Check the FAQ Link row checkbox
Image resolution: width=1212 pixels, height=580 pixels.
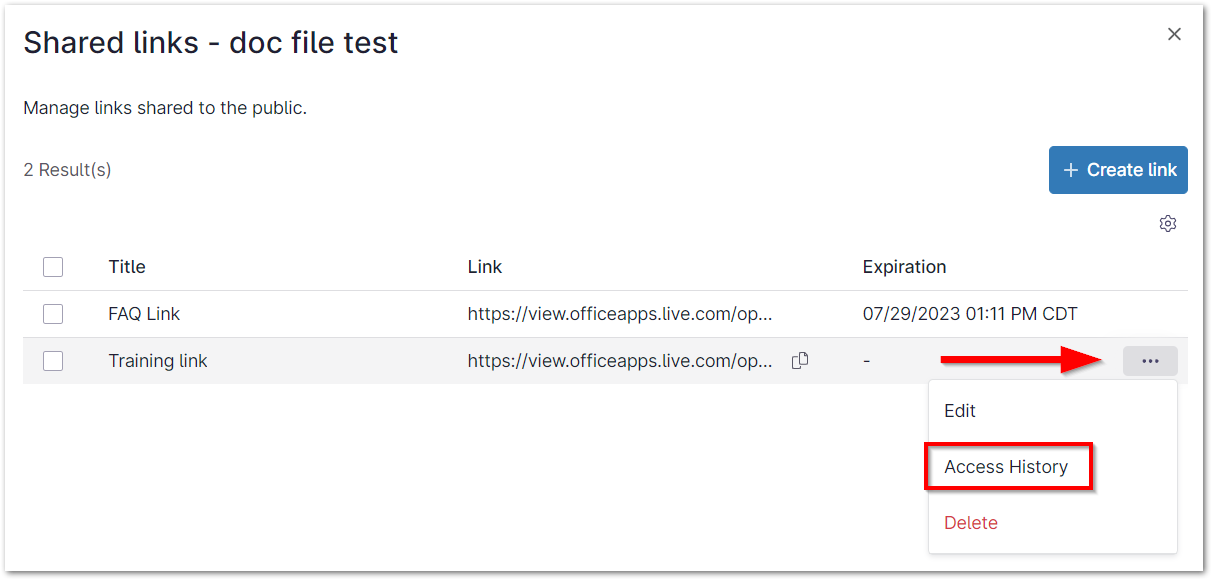pyautogui.click(x=53, y=314)
